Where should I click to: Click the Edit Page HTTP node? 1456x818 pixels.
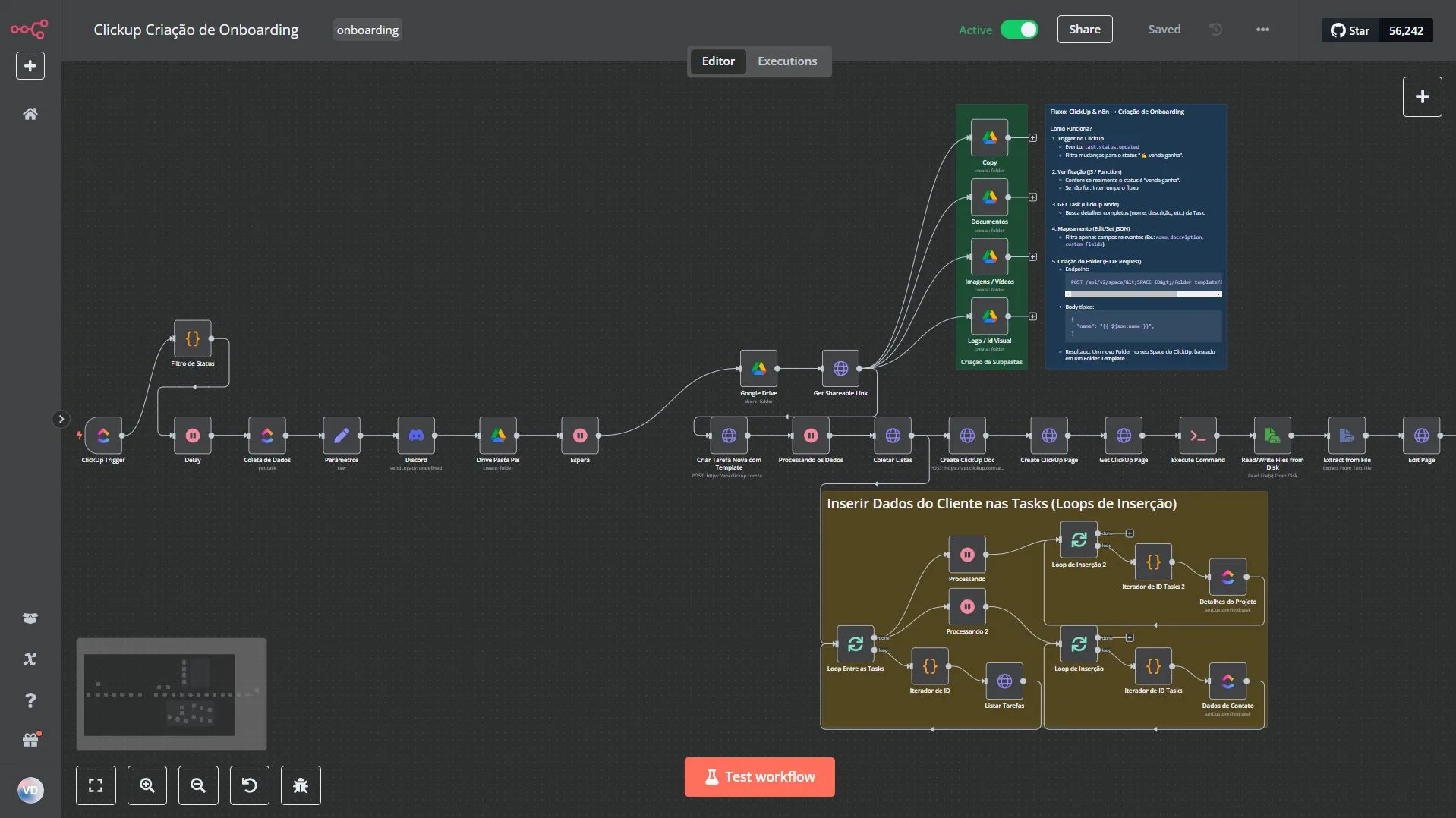coord(1421,436)
